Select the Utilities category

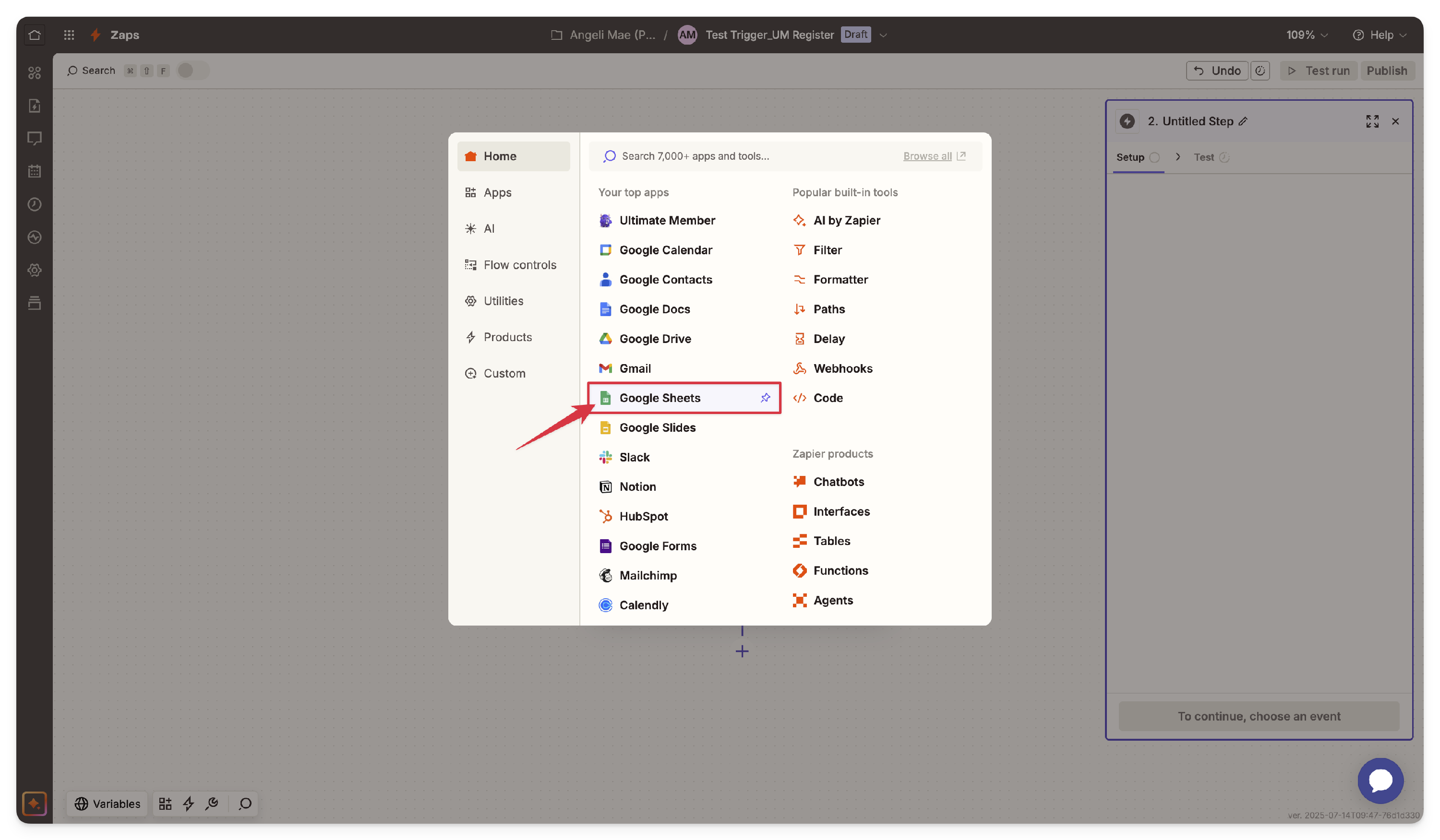tap(513, 300)
